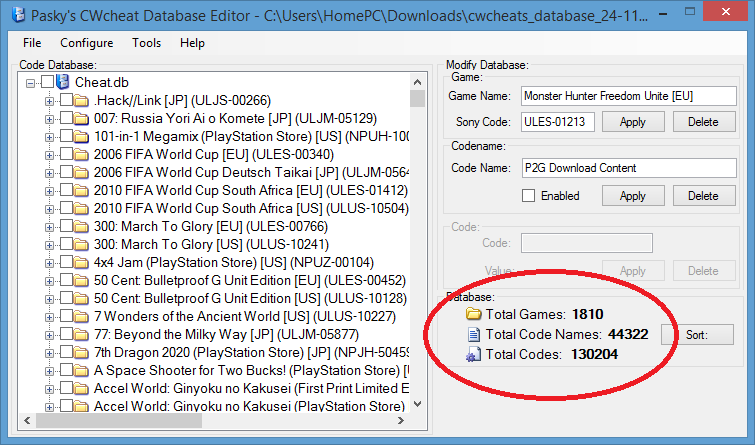Click the folder icon for .Hack//Link
The height and width of the screenshot is (445, 755).
tap(82, 100)
